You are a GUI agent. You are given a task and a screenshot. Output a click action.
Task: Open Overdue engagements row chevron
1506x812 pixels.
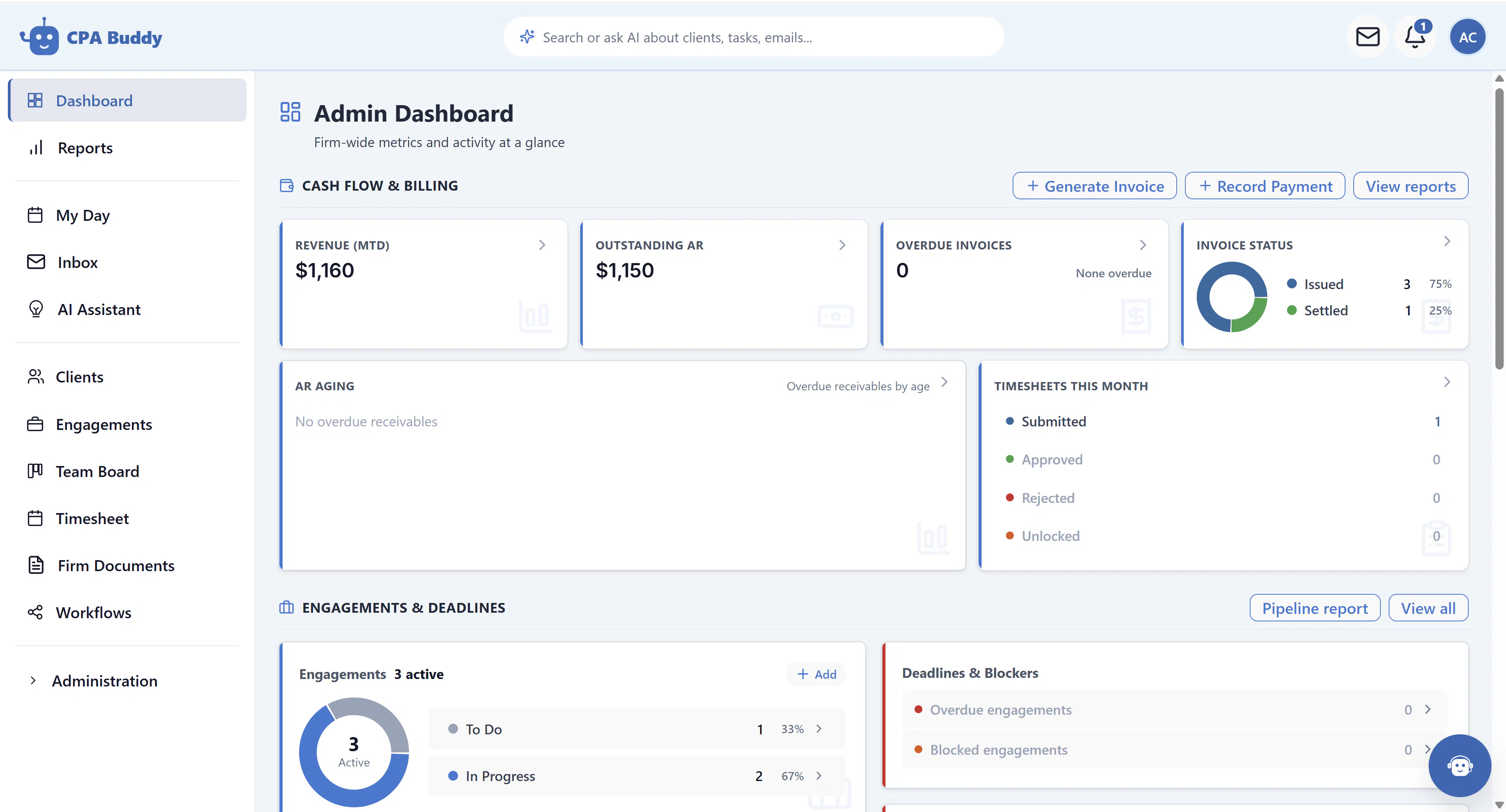pyautogui.click(x=1428, y=709)
